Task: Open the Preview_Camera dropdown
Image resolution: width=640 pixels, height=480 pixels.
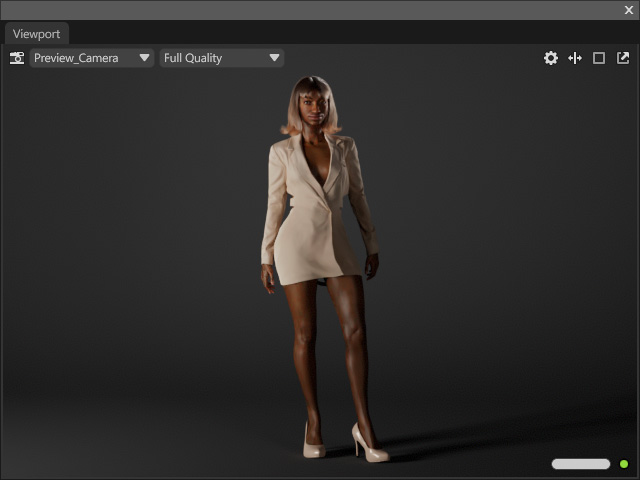Action: (x=92, y=58)
